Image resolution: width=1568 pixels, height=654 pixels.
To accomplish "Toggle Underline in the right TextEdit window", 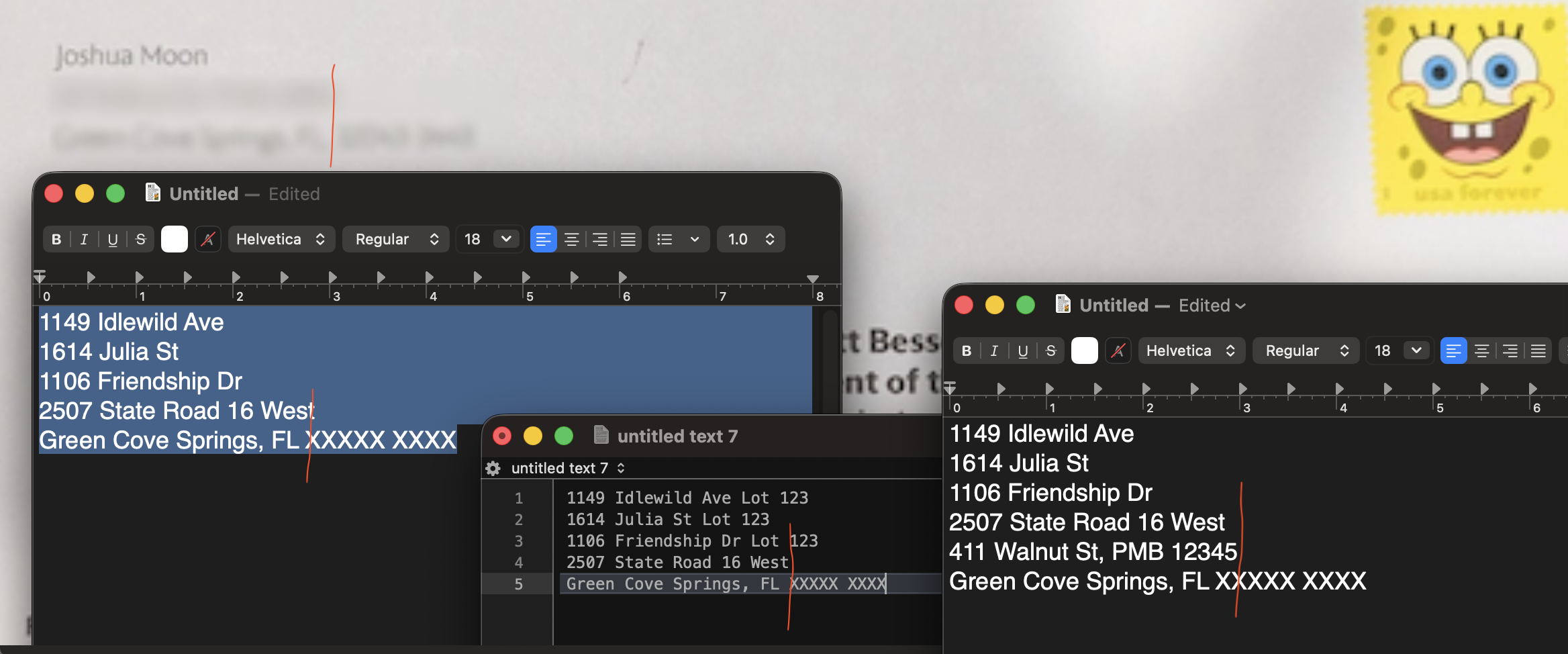I will (1023, 351).
